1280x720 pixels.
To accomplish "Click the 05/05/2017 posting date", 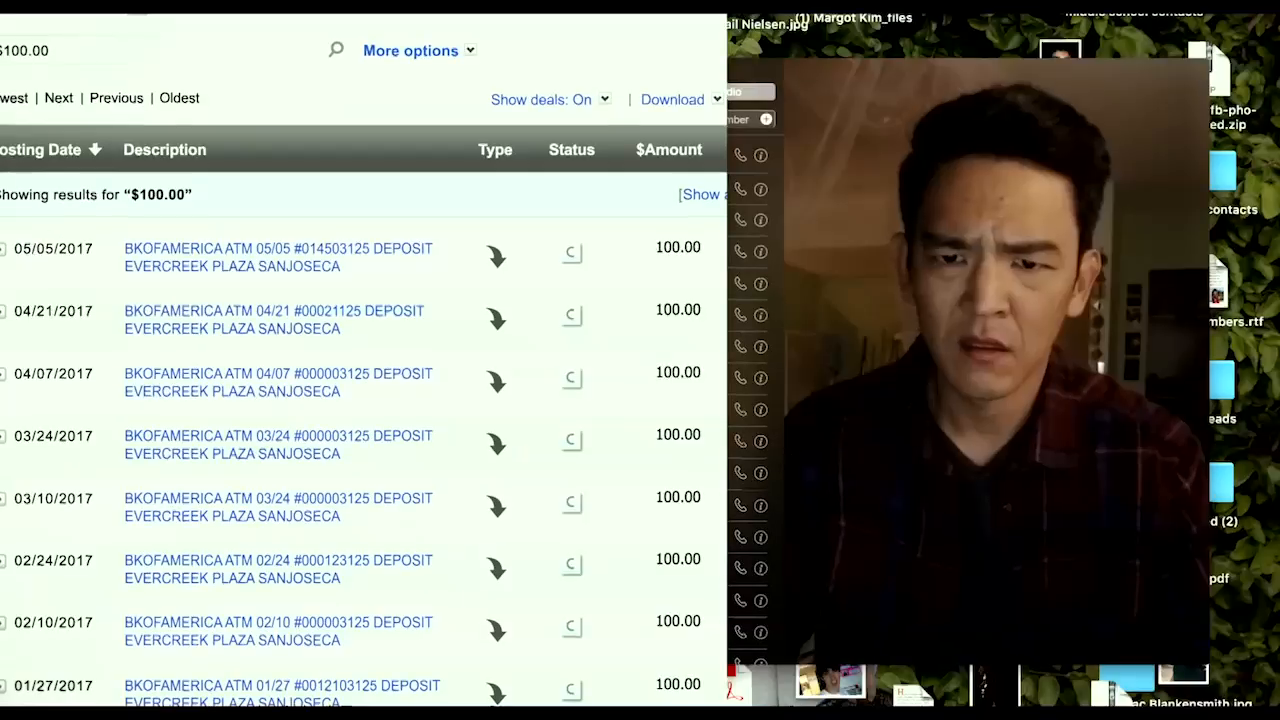I will pos(53,249).
